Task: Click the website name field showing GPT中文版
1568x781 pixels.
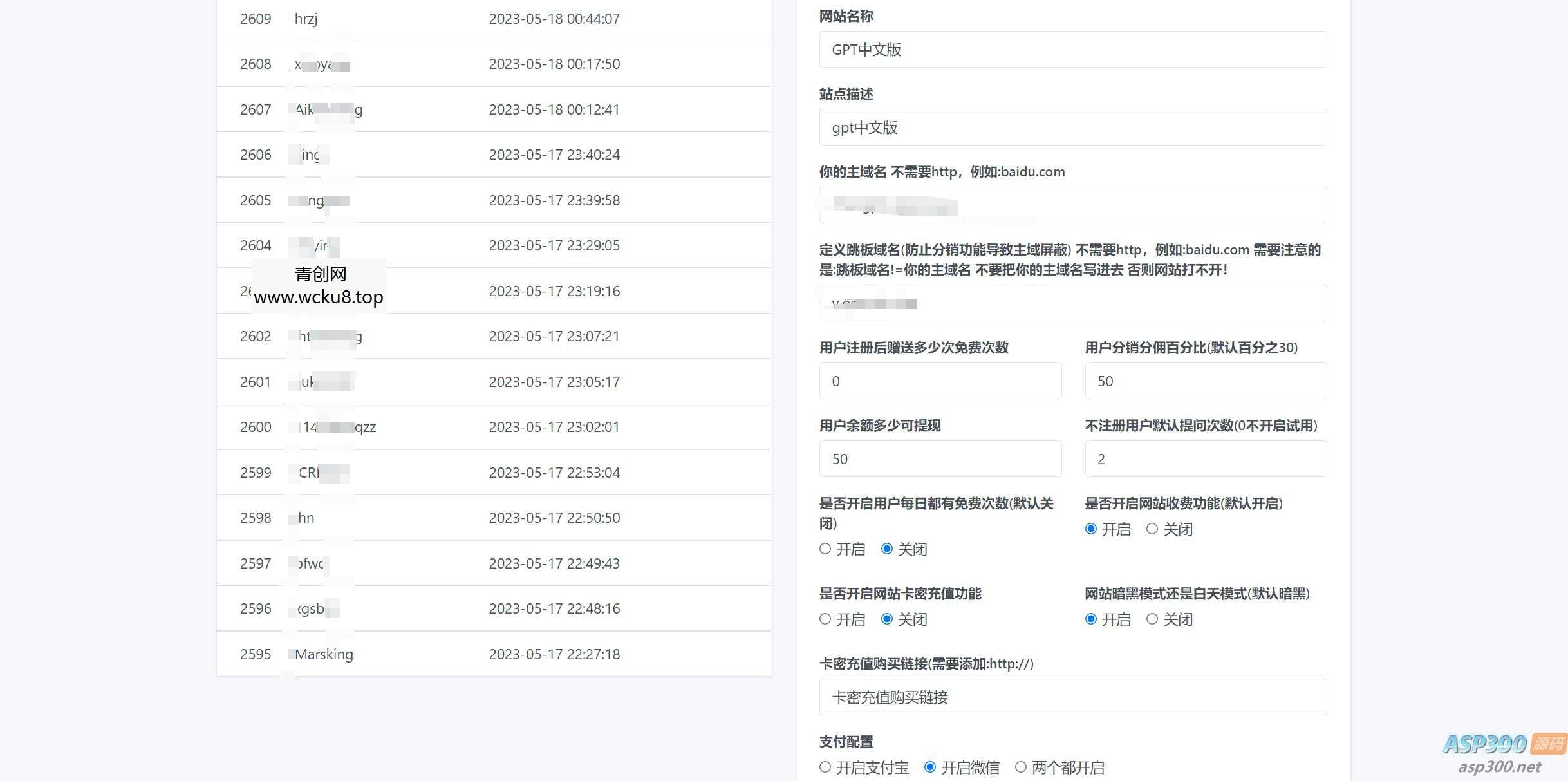Action: [1072, 50]
